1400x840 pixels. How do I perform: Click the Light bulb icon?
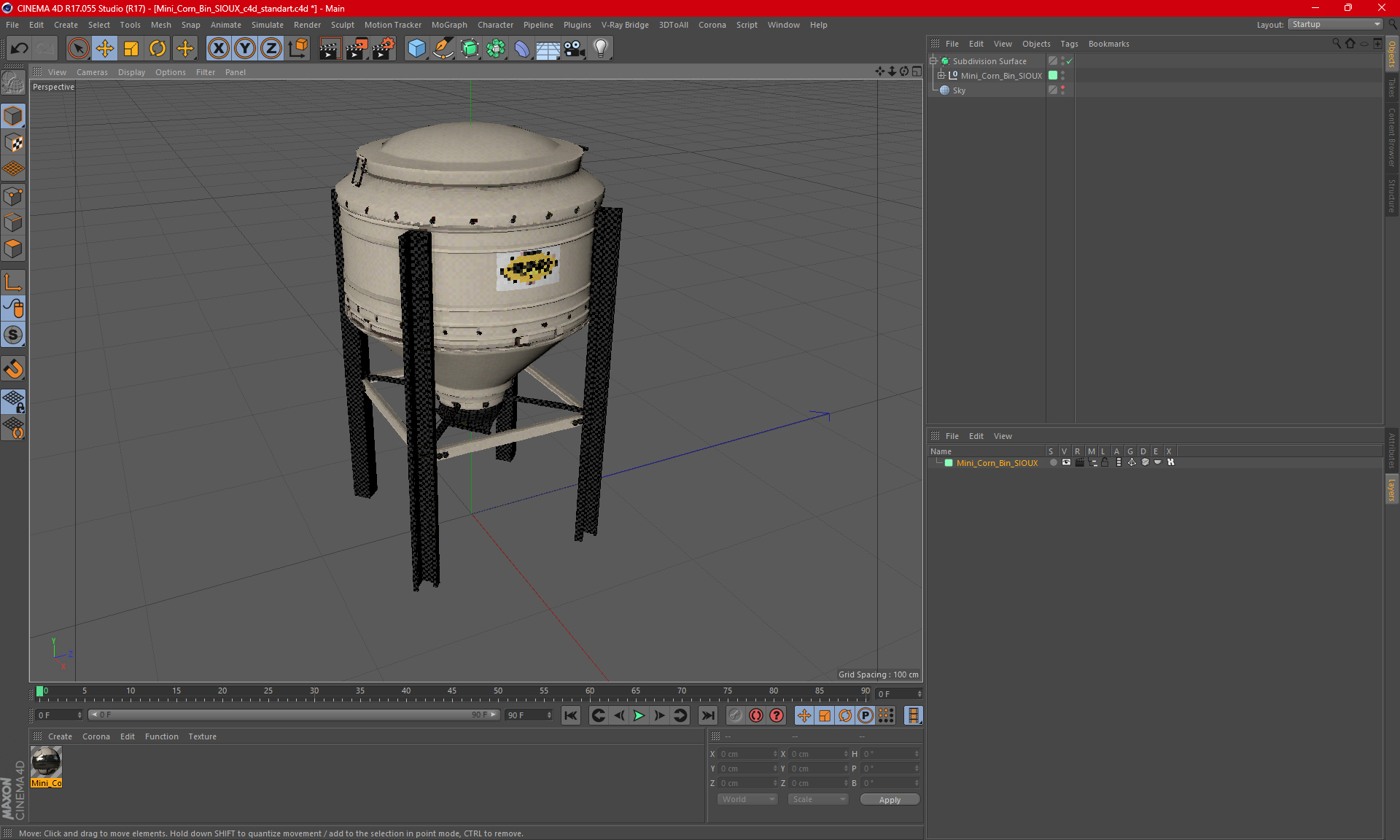[600, 49]
